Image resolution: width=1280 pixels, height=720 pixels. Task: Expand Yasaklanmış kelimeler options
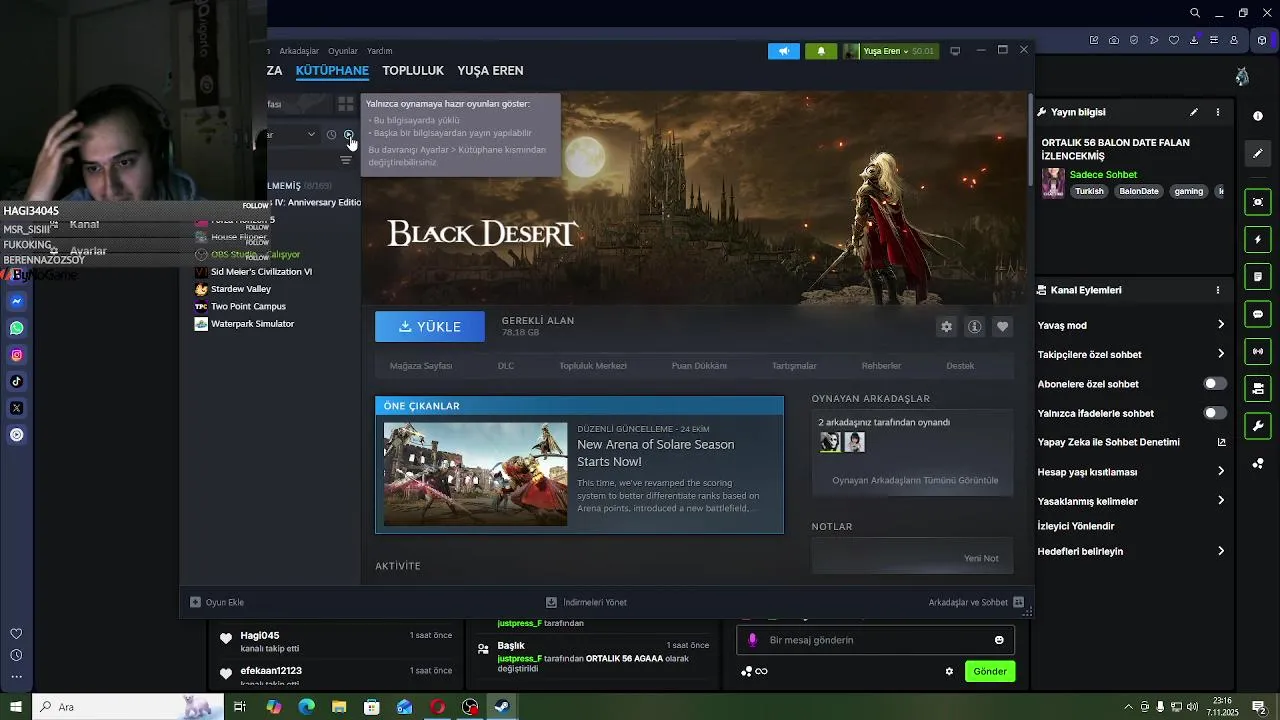pyautogui.click(x=1221, y=501)
